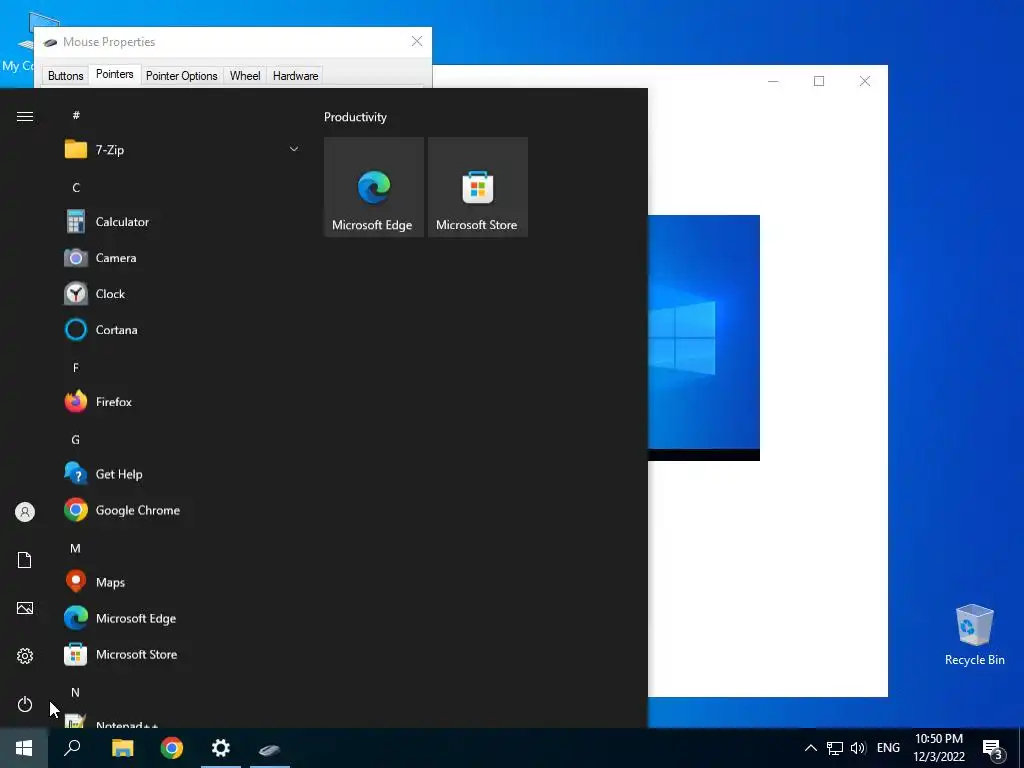Screen dimensions: 1024x768
Task: Click the Windows Start button
Action: click(x=24, y=748)
